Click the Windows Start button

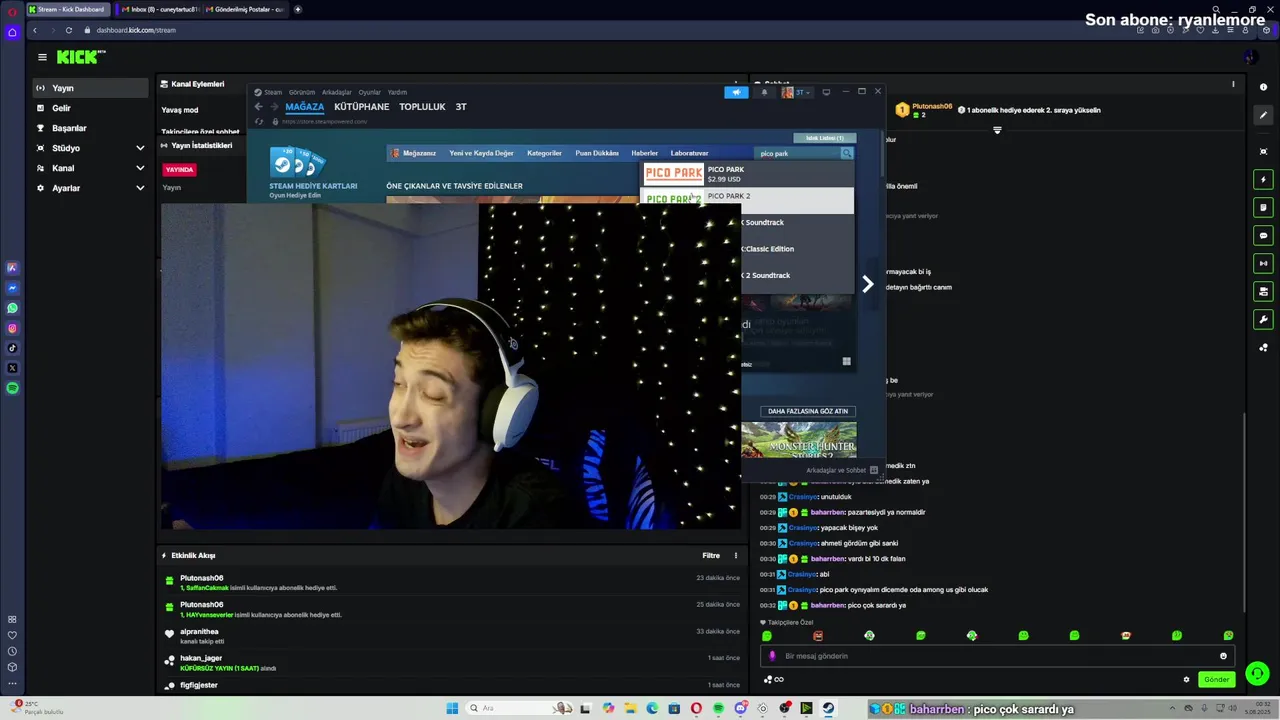(x=452, y=708)
